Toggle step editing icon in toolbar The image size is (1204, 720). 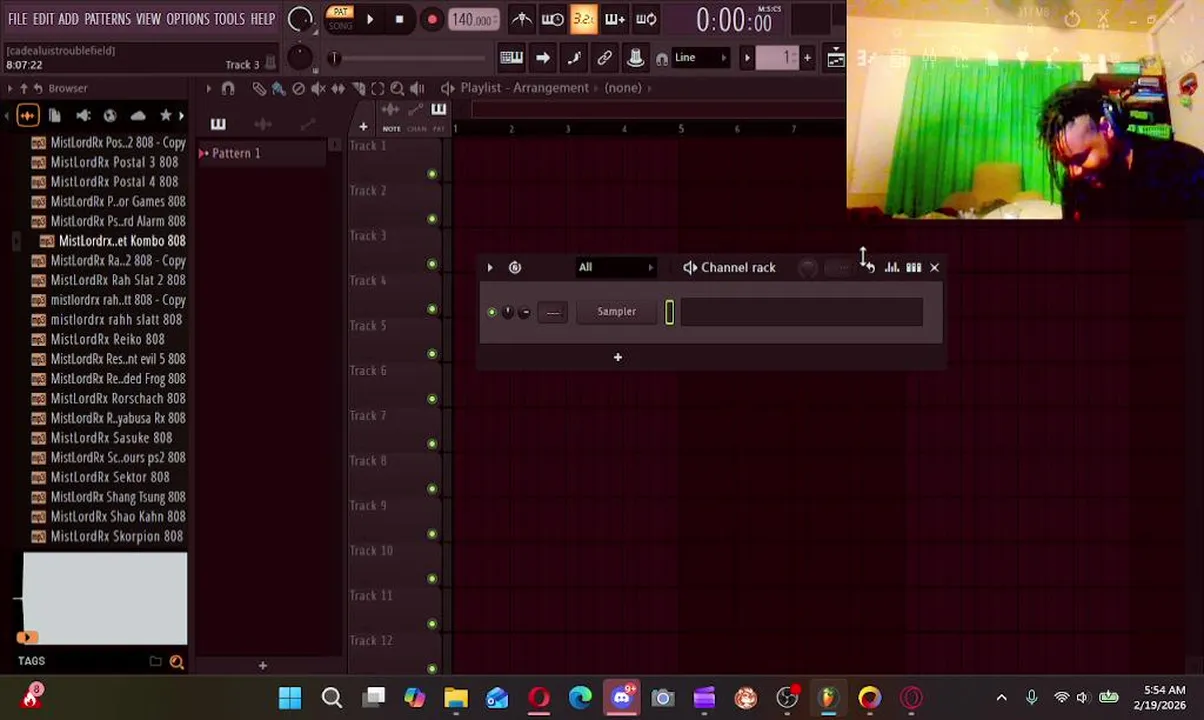click(x=573, y=58)
